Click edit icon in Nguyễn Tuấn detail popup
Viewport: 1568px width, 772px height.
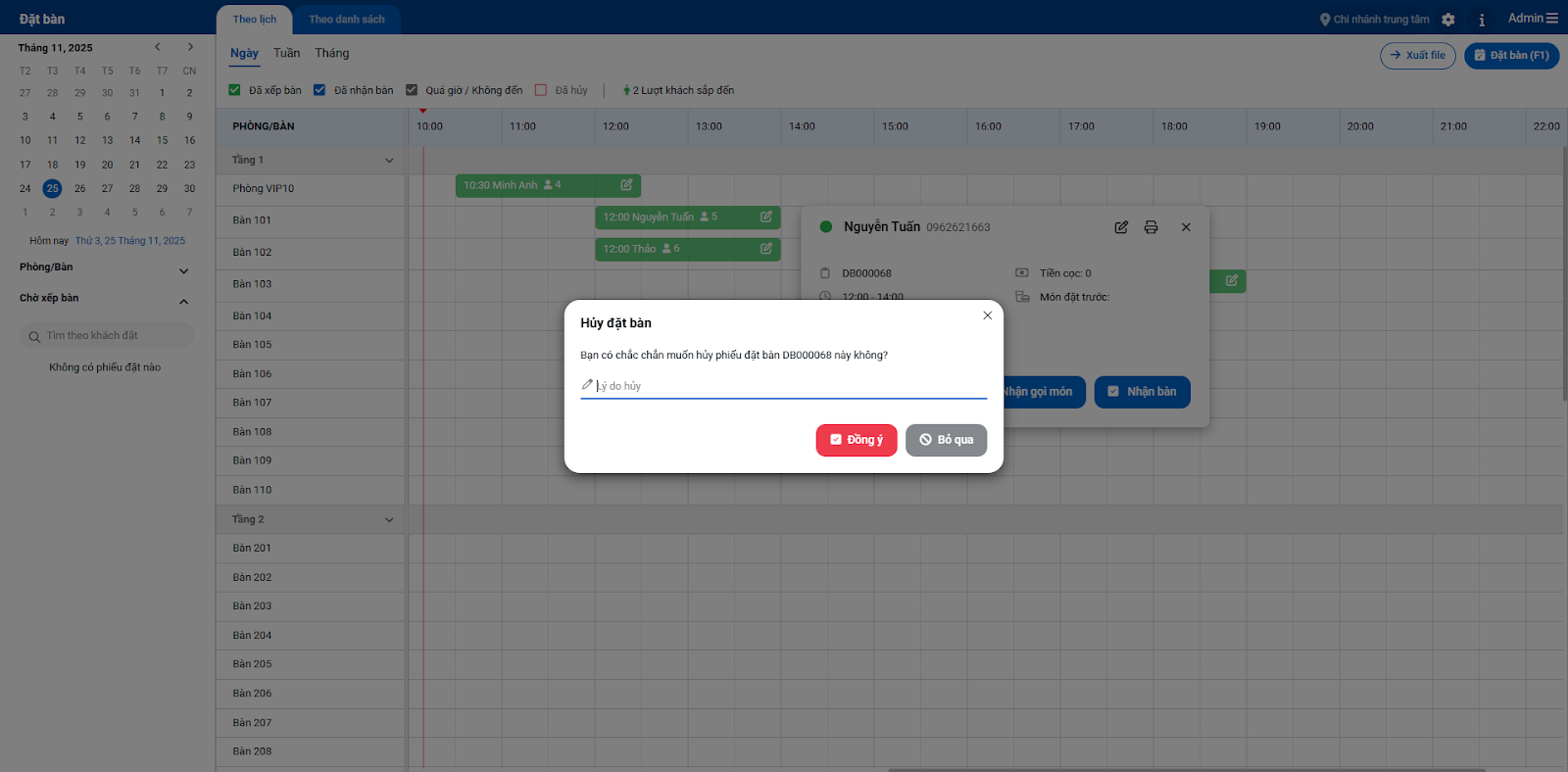[x=1121, y=227]
